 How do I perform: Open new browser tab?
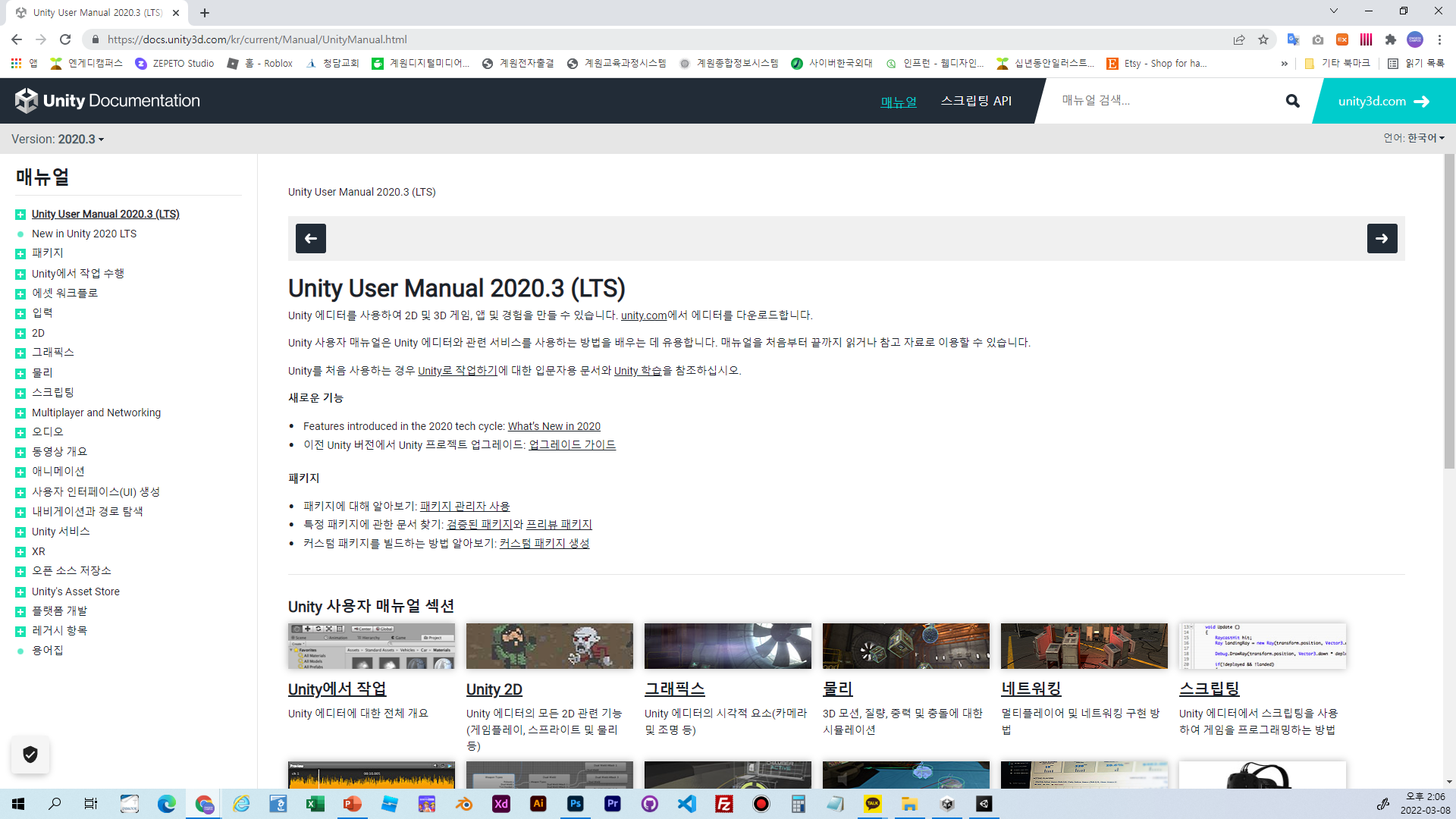205,13
